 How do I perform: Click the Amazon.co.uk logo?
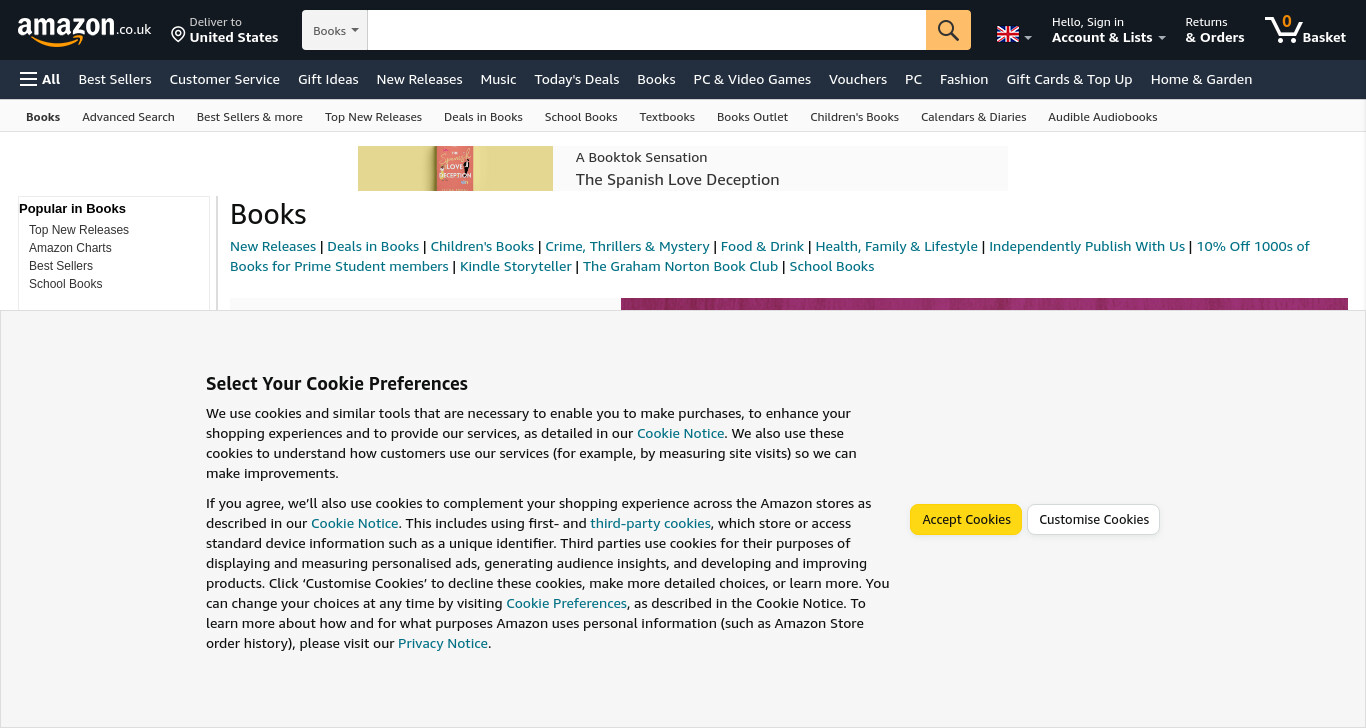[84, 30]
